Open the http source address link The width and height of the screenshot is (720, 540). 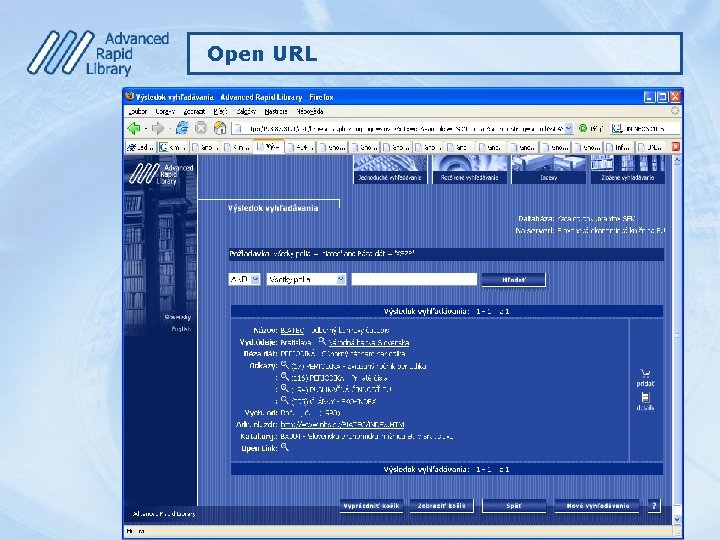point(342,425)
